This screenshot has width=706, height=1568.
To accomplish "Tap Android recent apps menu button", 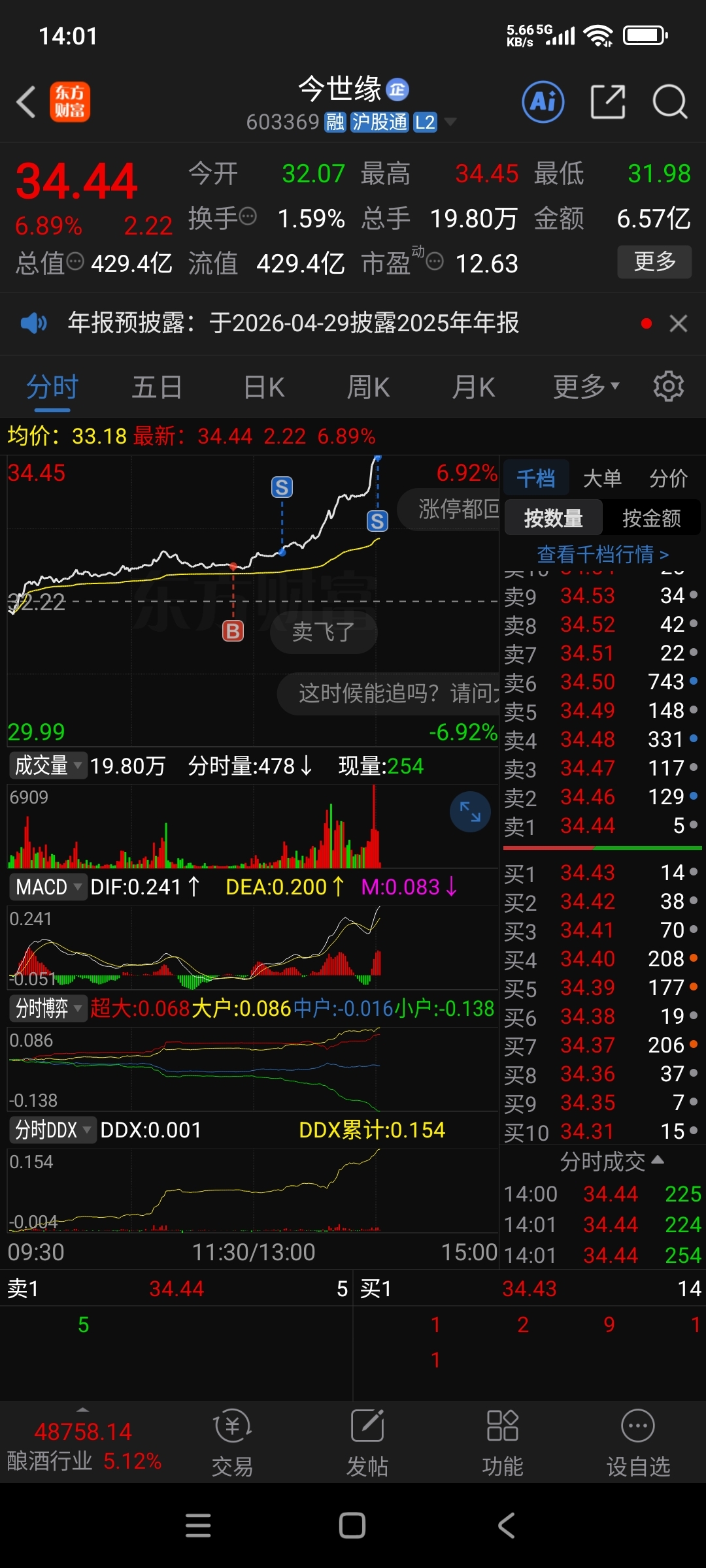I will coord(198,1526).
